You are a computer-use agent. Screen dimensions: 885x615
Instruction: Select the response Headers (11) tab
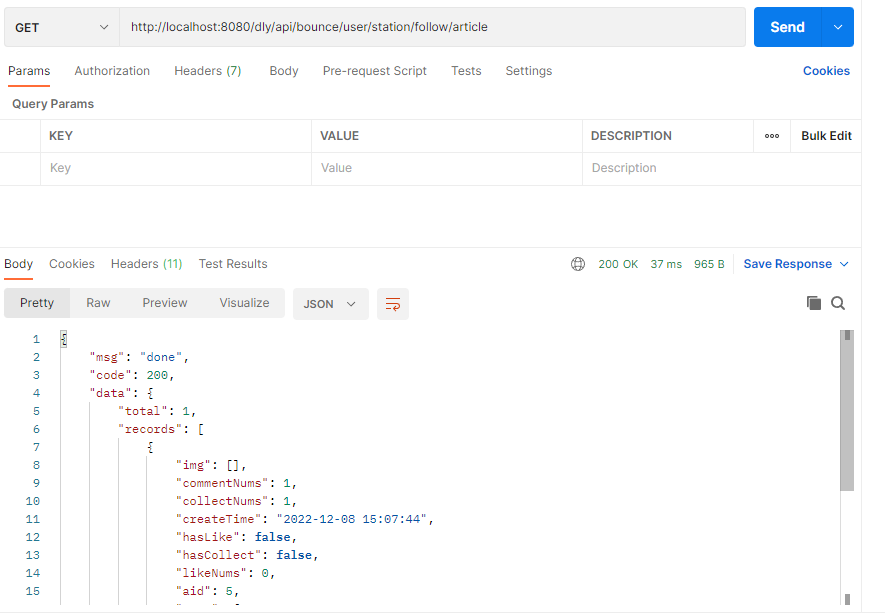coord(146,264)
